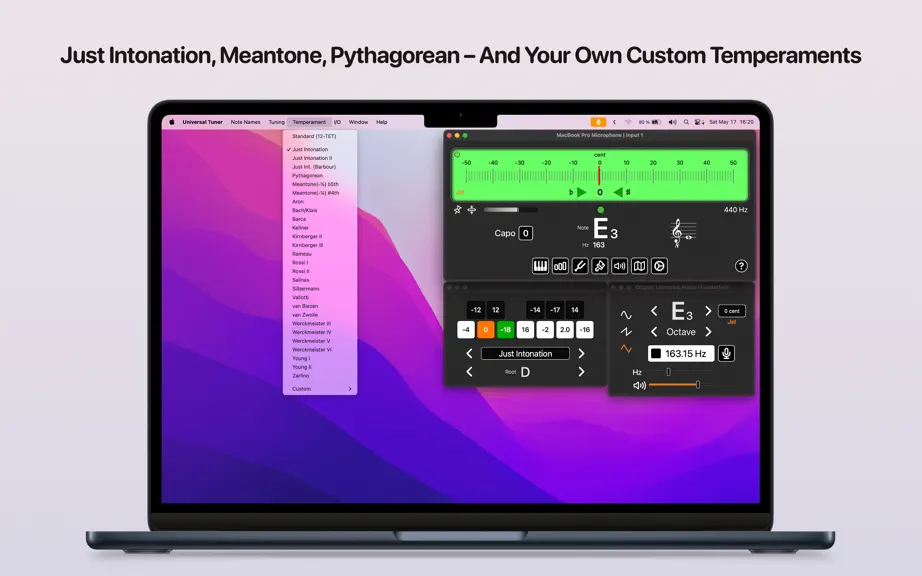Toggle the -4 white key cell
The height and width of the screenshot is (576, 922).
tap(466, 330)
